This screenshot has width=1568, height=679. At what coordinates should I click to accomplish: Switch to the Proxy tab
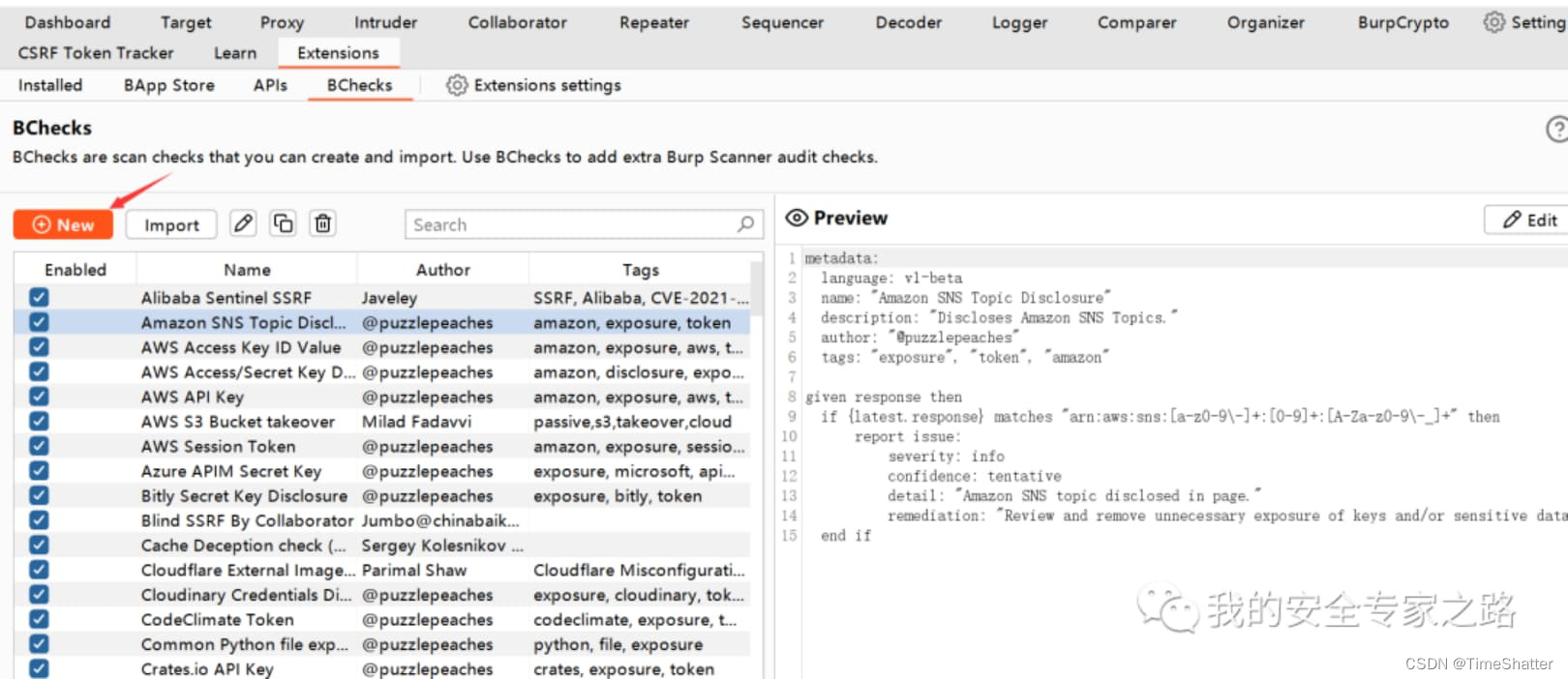(x=282, y=22)
